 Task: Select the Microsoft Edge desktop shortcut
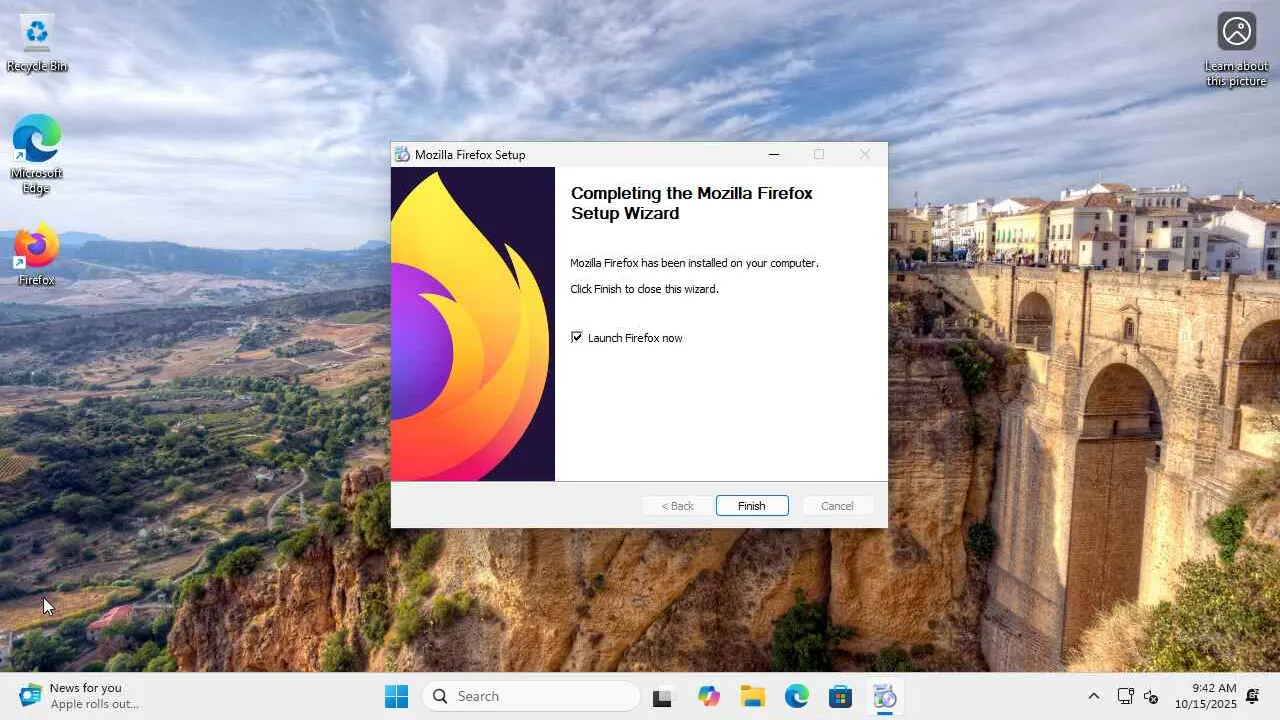pyautogui.click(x=37, y=155)
